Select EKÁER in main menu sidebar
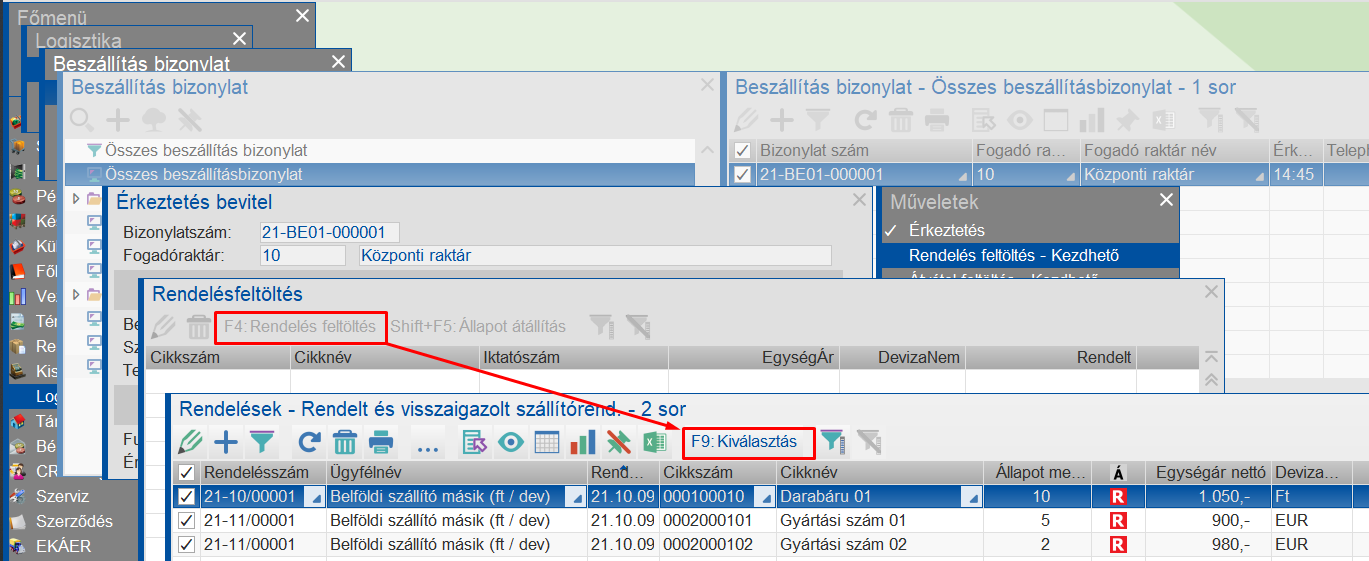Viewport: 1369px width, 561px height. click(x=63, y=546)
